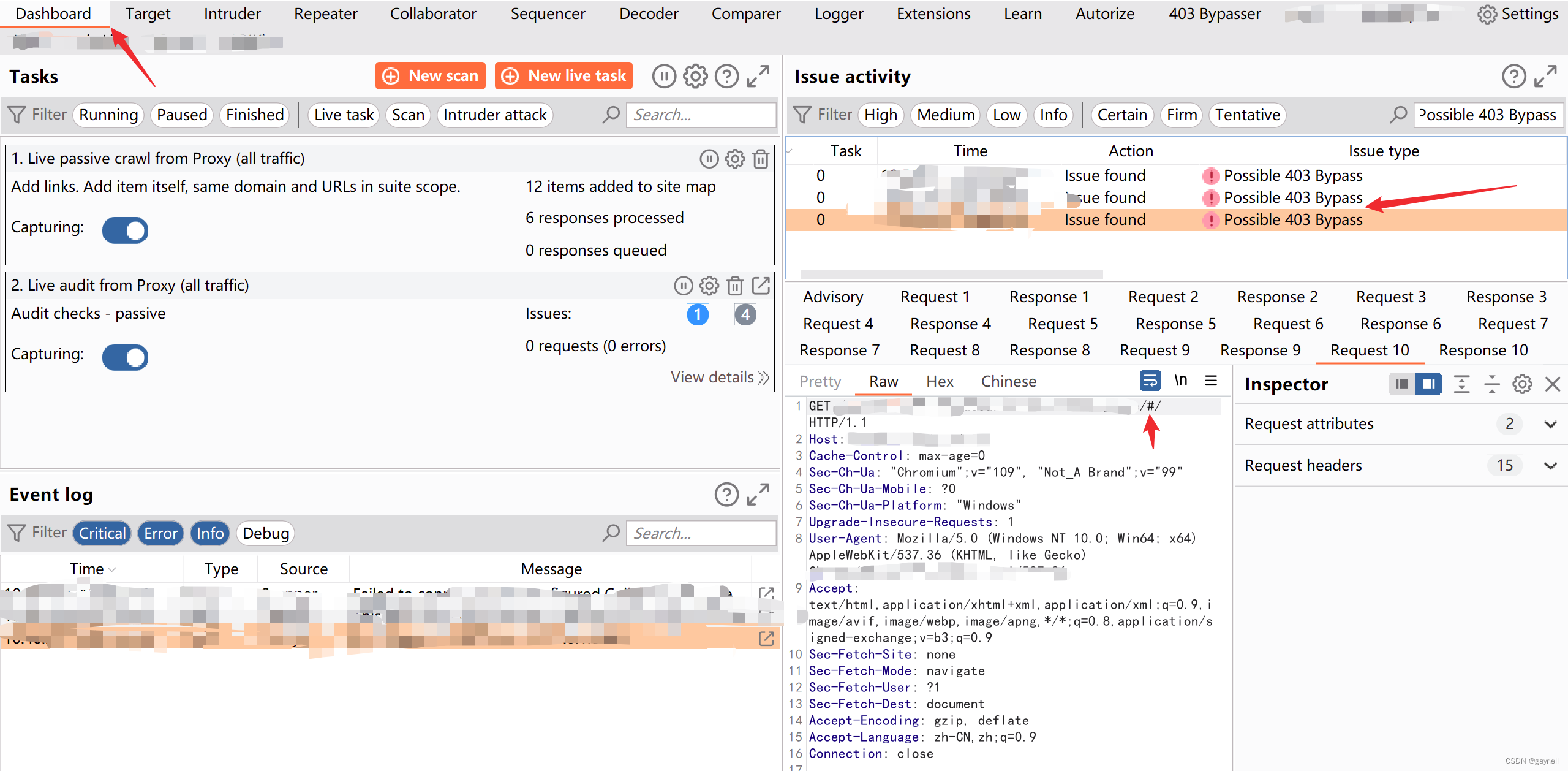
Task: Disable Capturing for Live audit task
Action: click(x=125, y=357)
